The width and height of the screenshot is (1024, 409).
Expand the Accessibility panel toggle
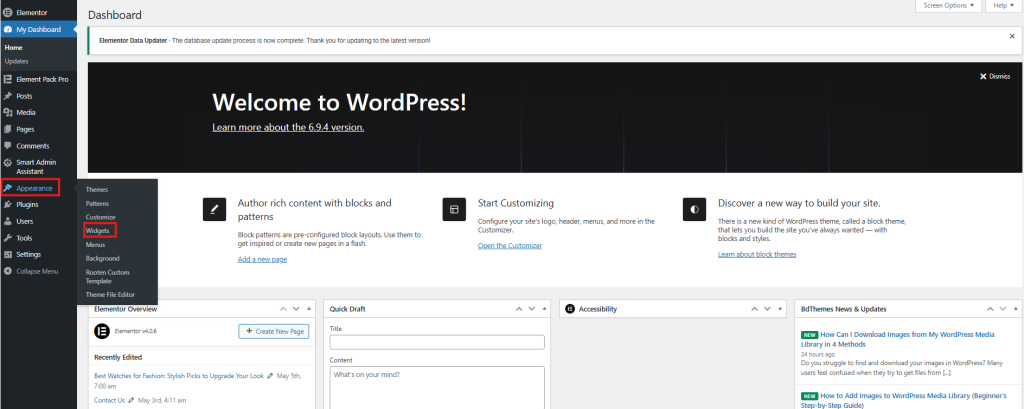click(x=780, y=309)
